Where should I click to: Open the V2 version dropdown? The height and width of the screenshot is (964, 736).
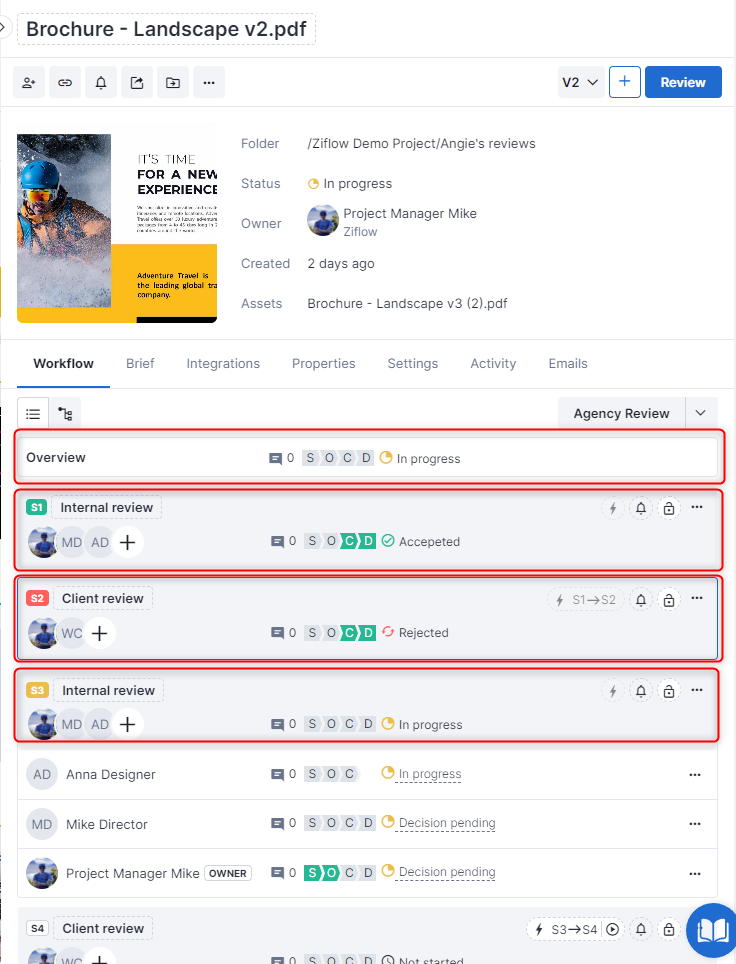pos(580,82)
